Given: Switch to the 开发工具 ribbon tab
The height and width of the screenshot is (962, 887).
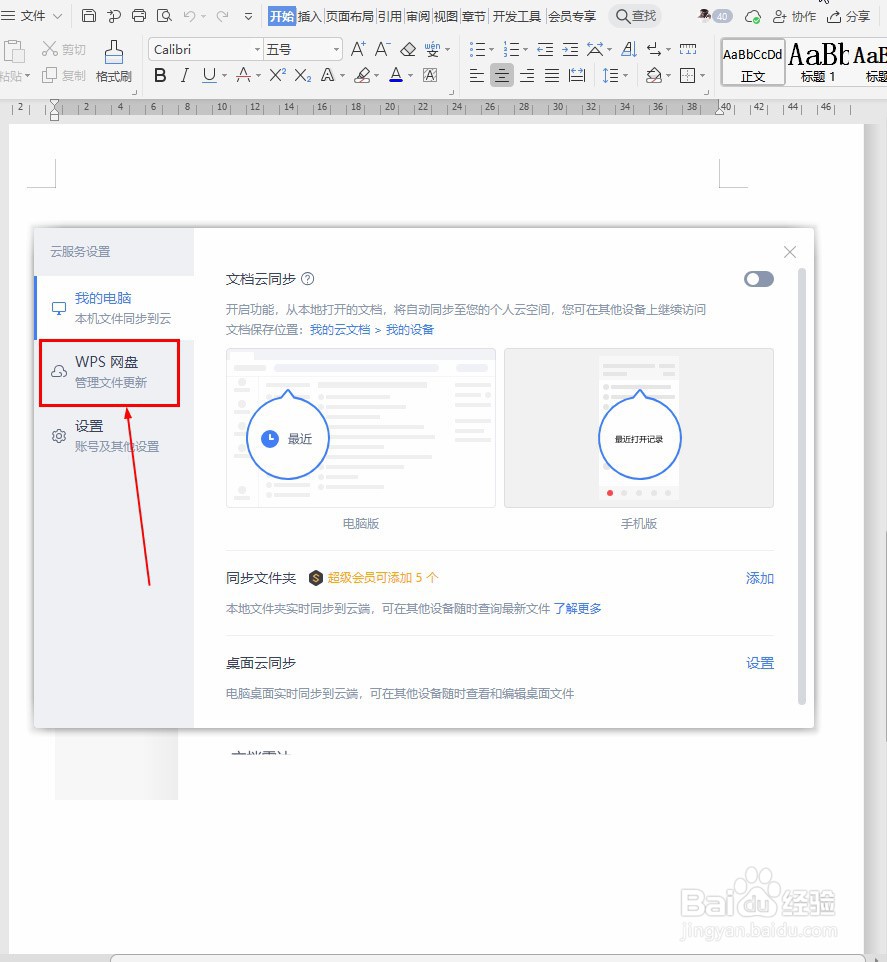Looking at the screenshot, I should pyautogui.click(x=516, y=16).
